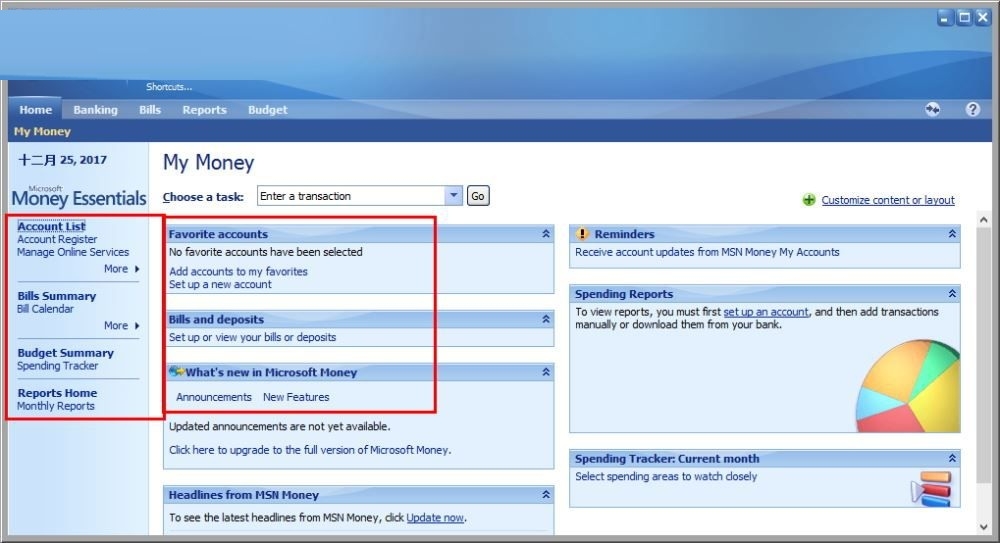Image resolution: width=1000 pixels, height=543 pixels.
Task: Click the green plus customize icon
Action: (x=809, y=200)
